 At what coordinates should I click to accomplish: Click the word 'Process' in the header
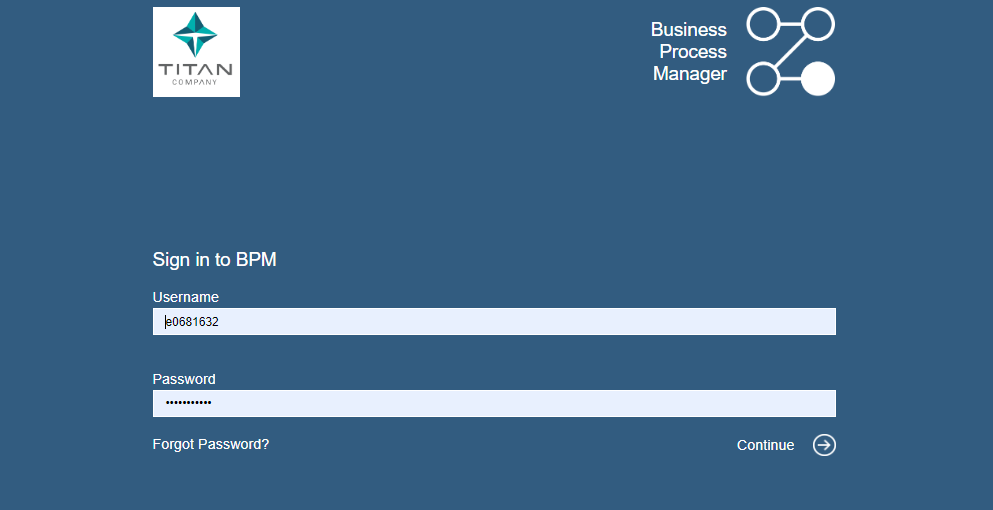pyautogui.click(x=693, y=52)
